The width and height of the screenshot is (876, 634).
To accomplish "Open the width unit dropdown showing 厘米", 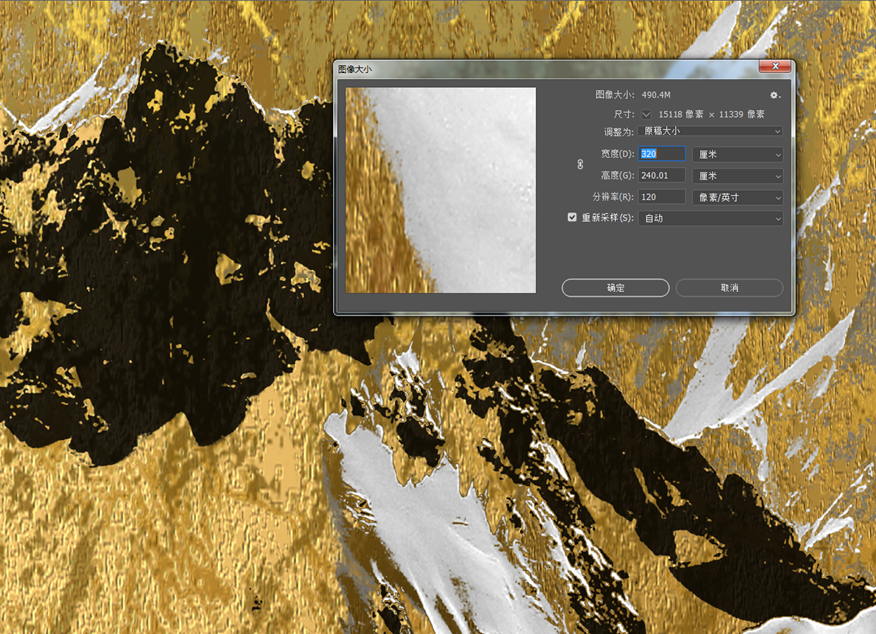I will pos(737,154).
